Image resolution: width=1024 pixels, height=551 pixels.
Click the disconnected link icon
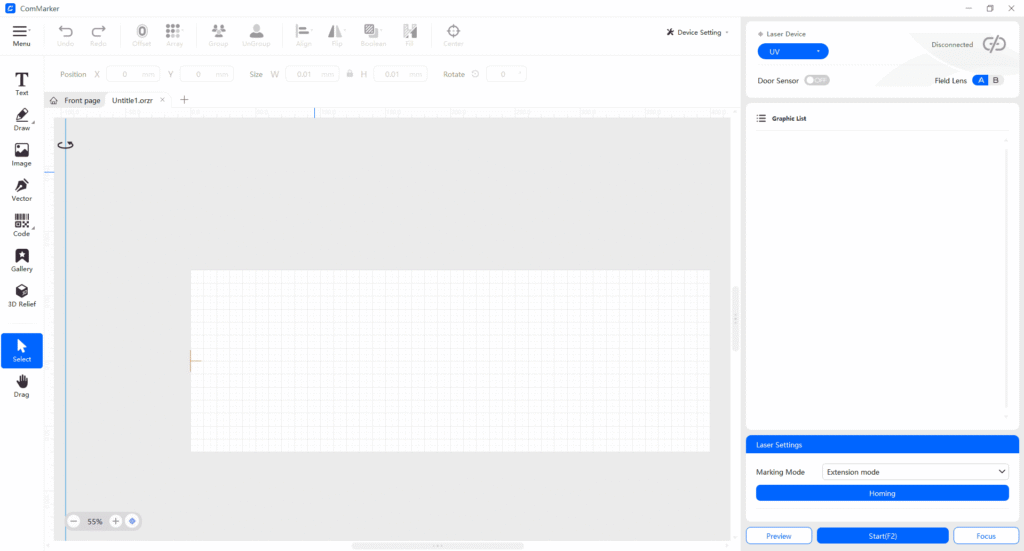click(994, 44)
